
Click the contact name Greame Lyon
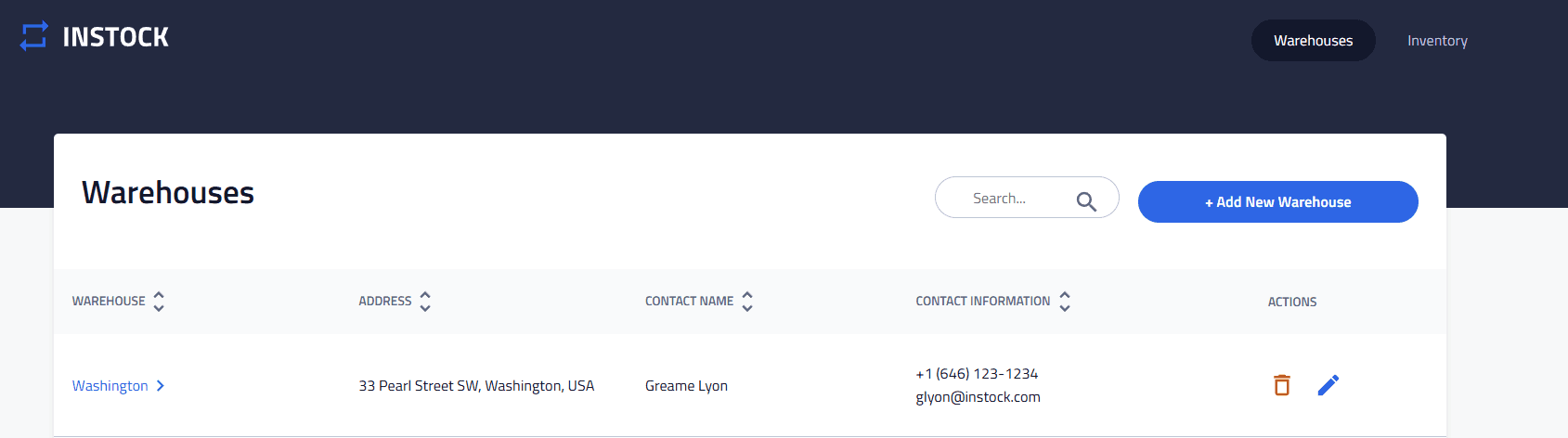(686, 386)
